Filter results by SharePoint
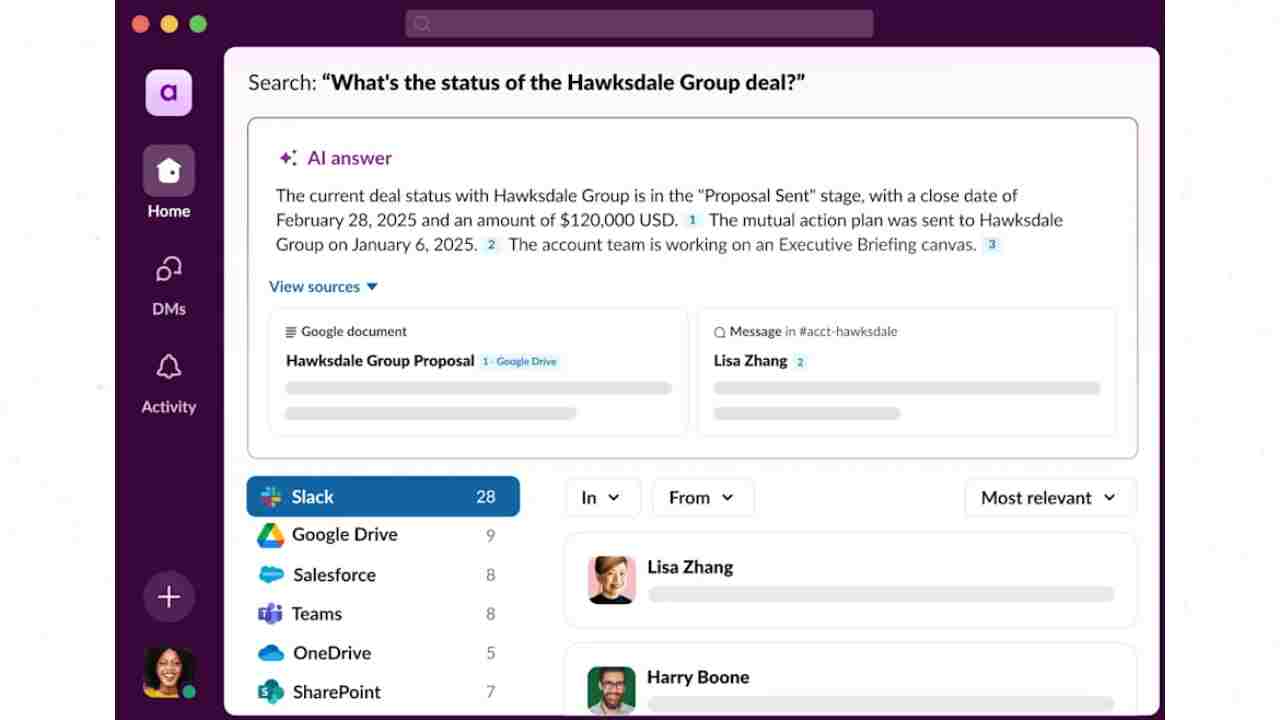 pos(336,691)
